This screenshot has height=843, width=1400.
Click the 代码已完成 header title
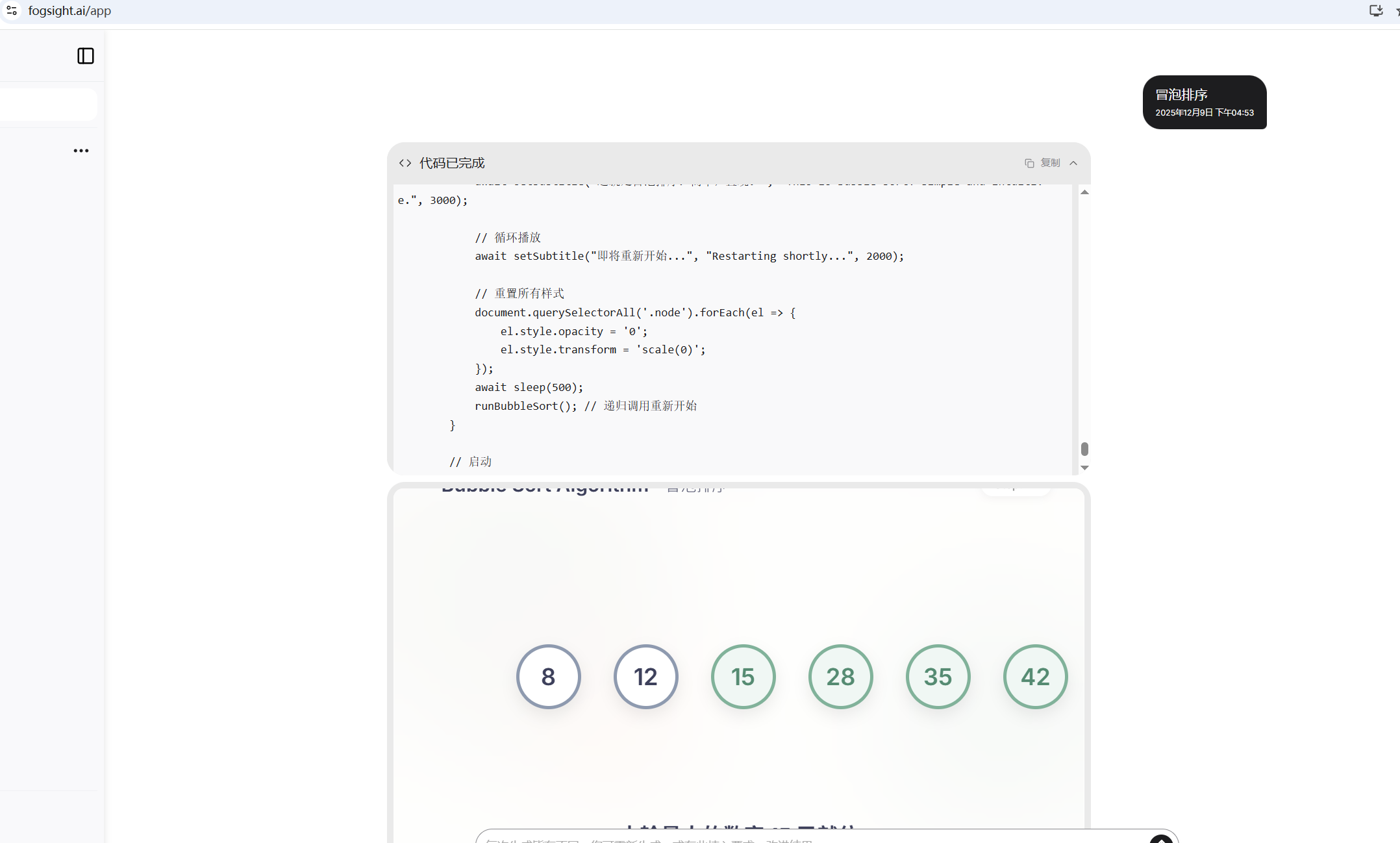pos(452,163)
